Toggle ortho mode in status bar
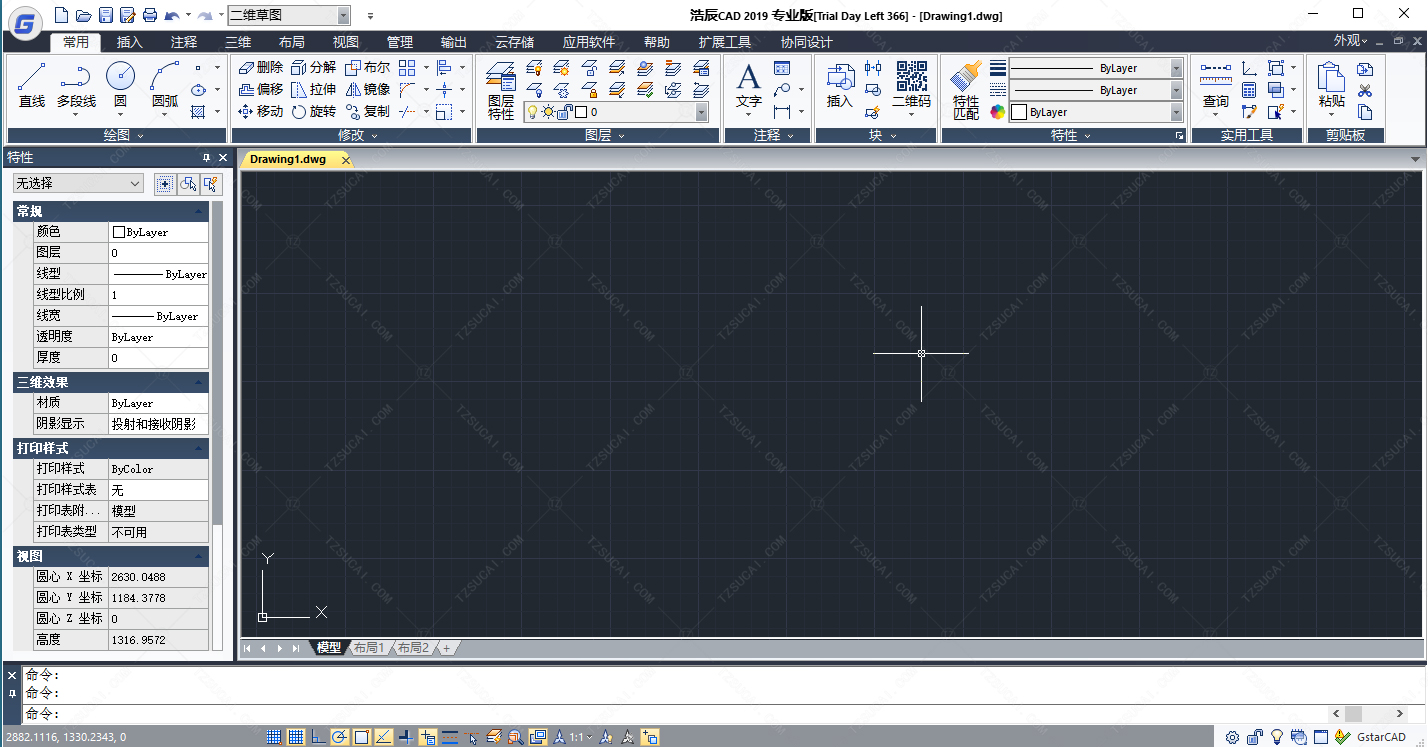Screen dimensions: 1428x747 (318, 737)
